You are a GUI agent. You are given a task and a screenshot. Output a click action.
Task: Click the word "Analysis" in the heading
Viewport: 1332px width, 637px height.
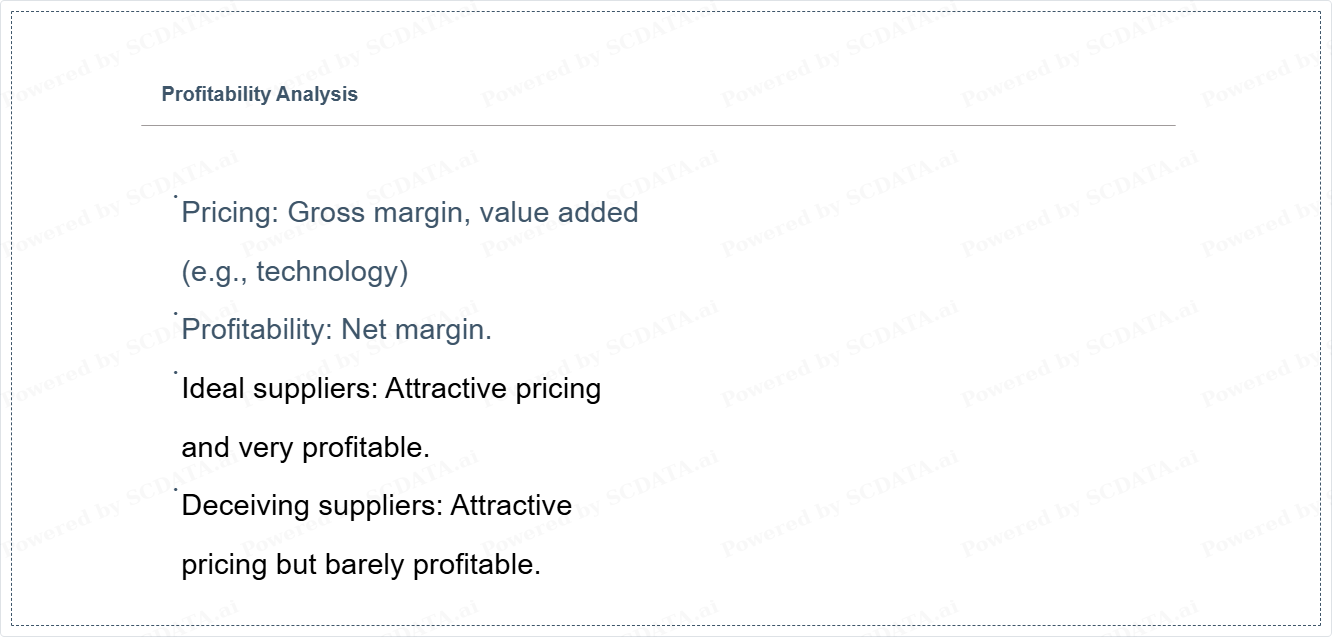[x=317, y=95]
